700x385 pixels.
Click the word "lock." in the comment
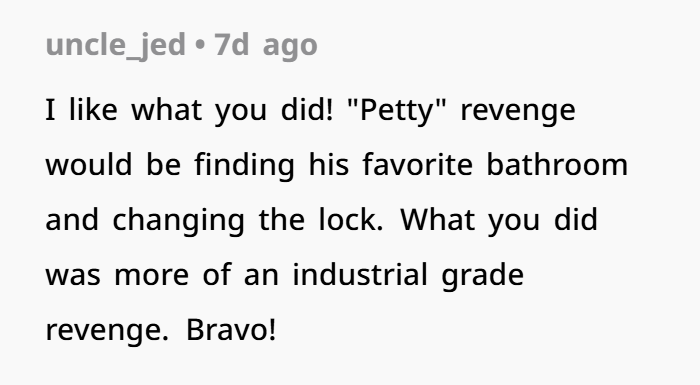(351, 219)
